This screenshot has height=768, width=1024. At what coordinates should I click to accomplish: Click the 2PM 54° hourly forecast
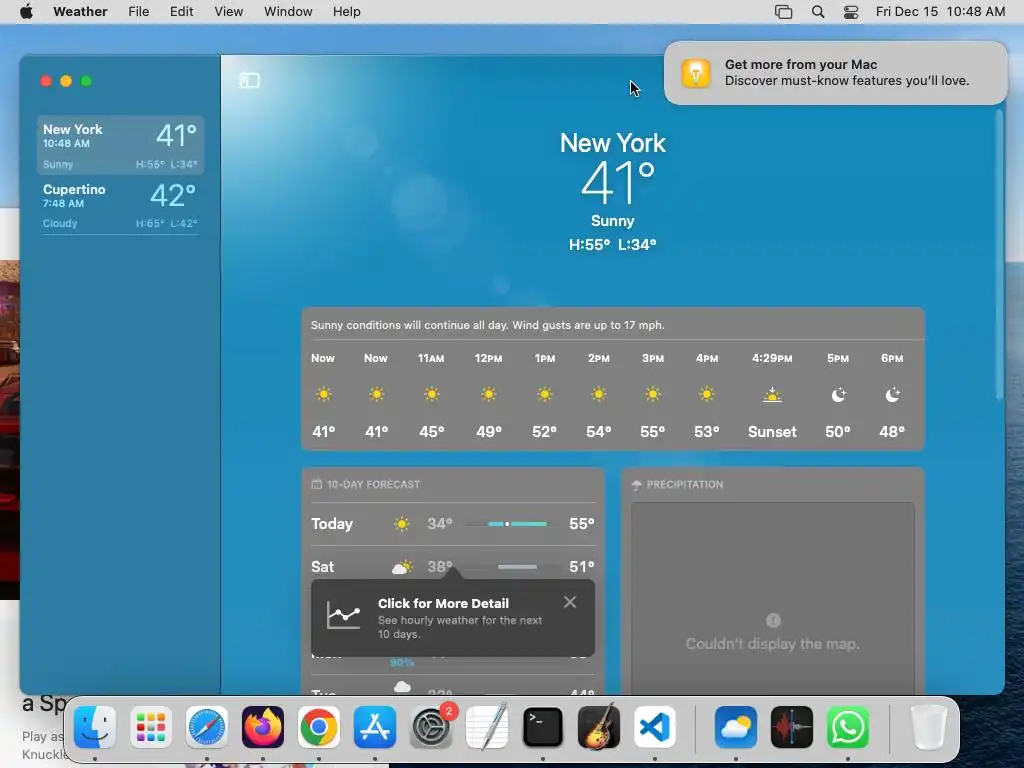(598, 394)
